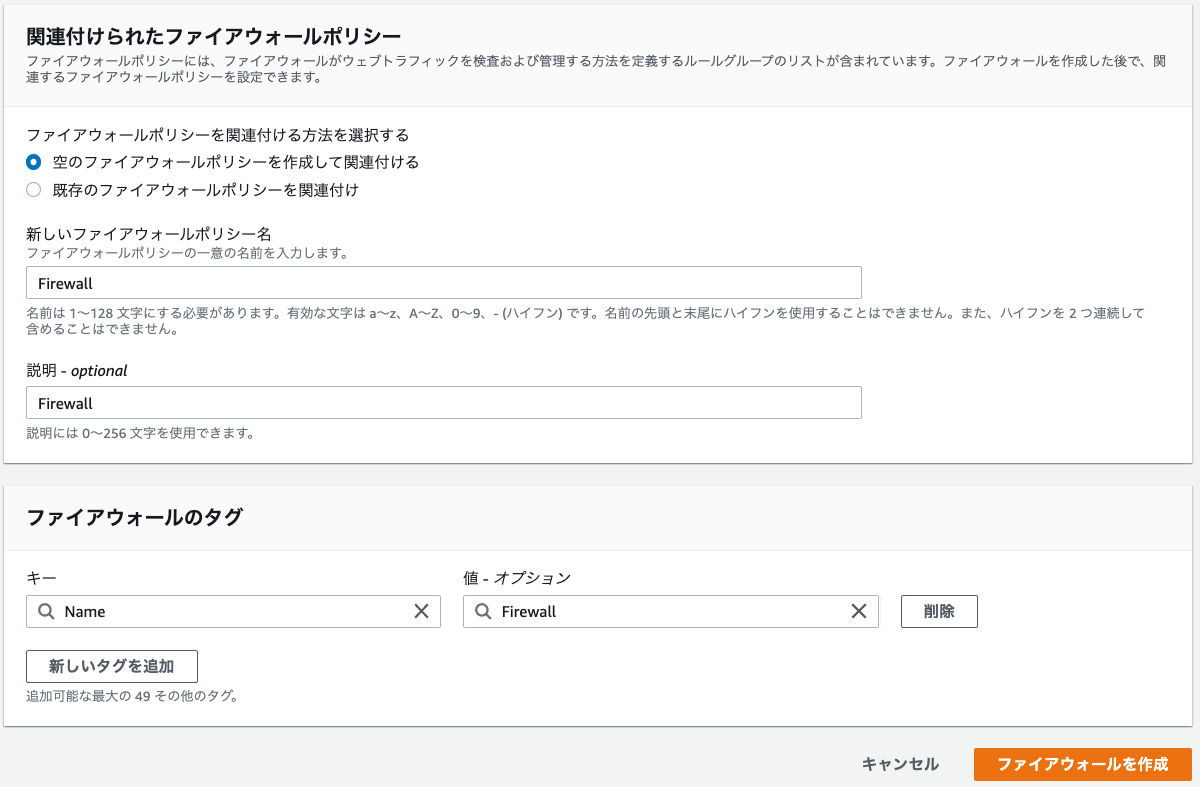Click the 追加可能な最大の 49 その他のタグ text
This screenshot has height=787, width=1200.
(132, 695)
